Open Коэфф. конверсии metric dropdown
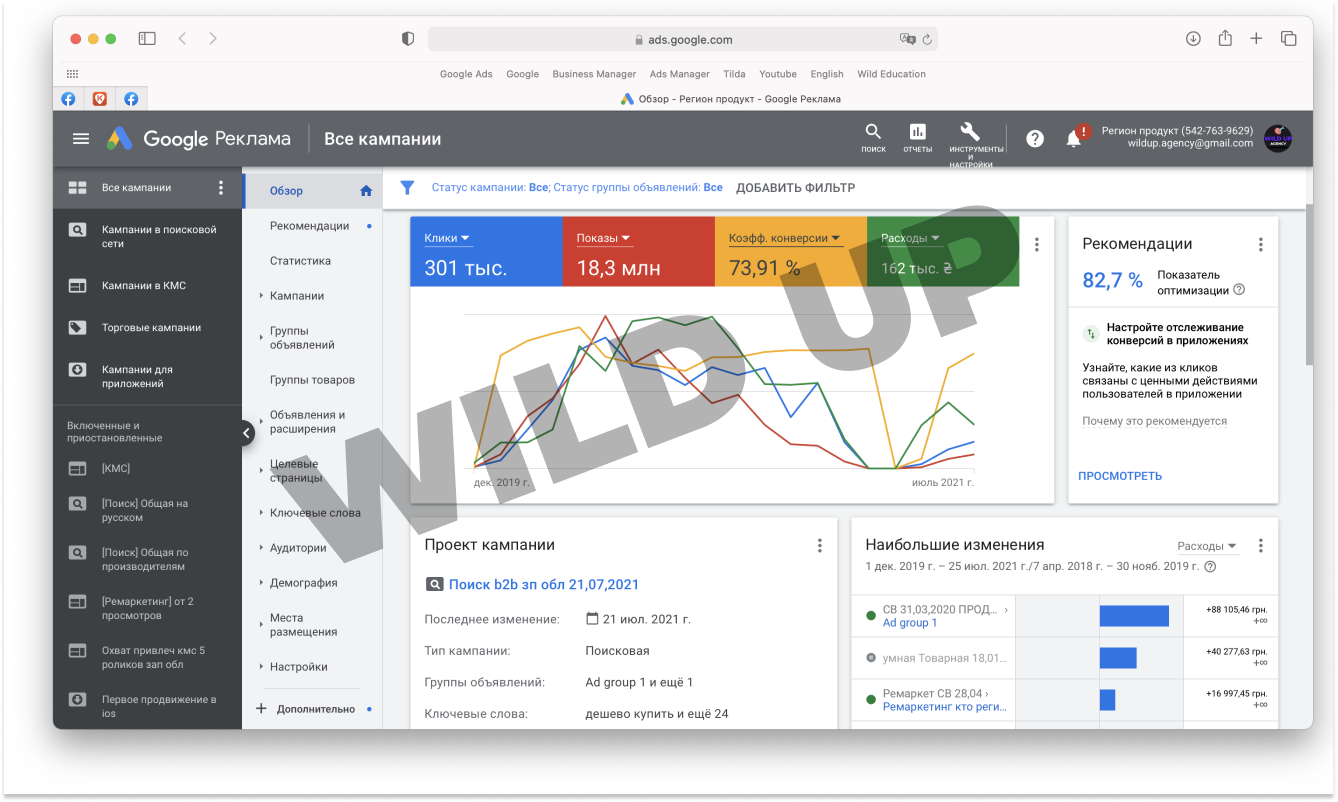This screenshot has height=802, width=1338. [x=785, y=238]
